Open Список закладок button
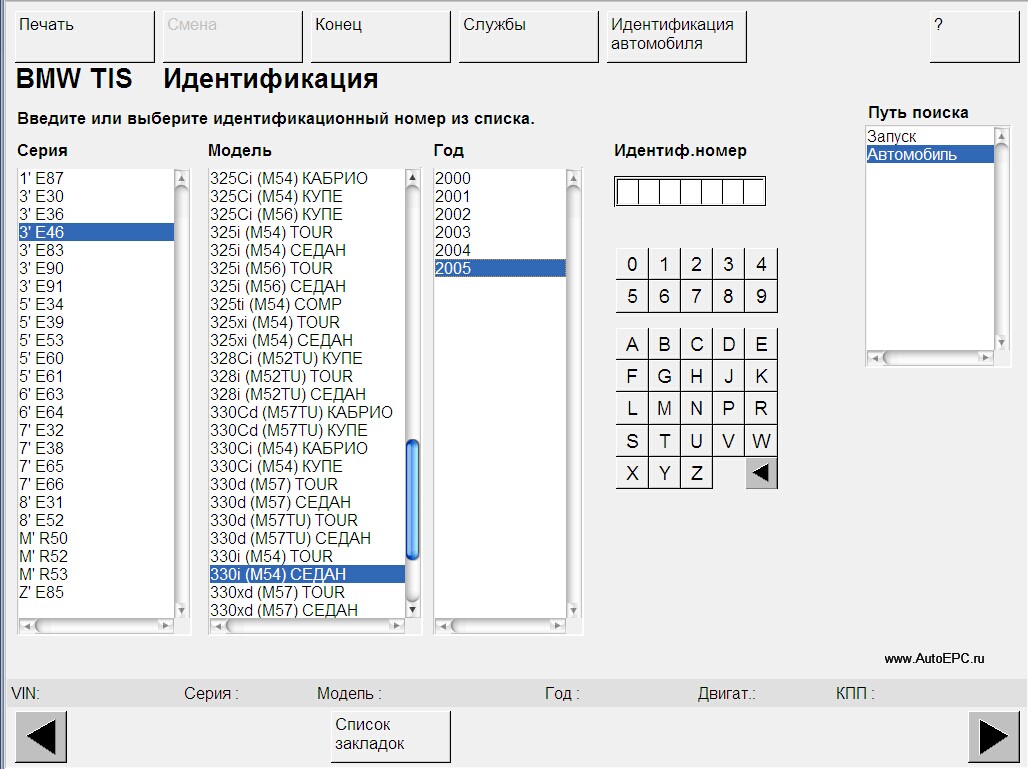 click(391, 737)
